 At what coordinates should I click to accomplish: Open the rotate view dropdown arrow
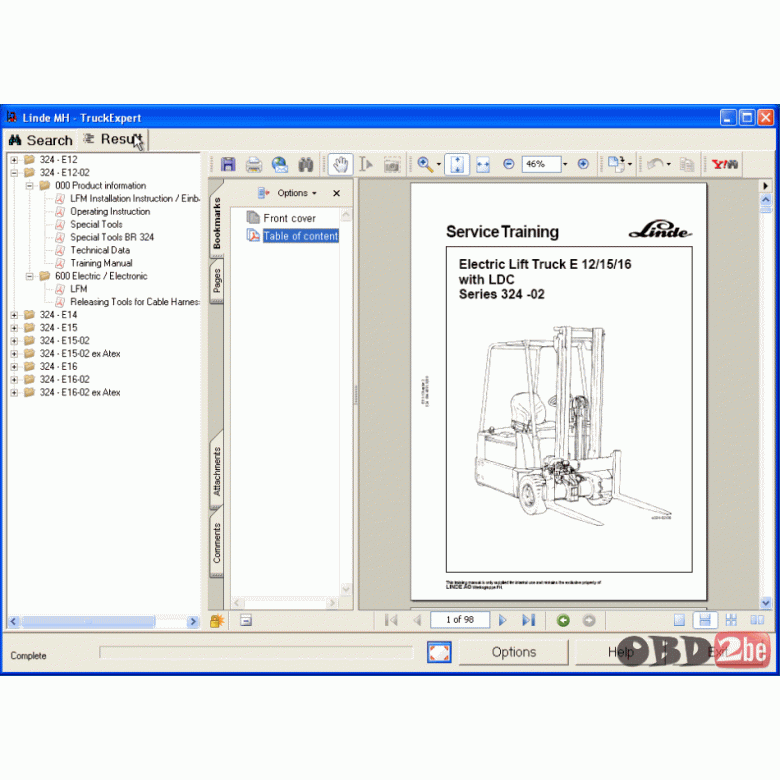(x=630, y=164)
